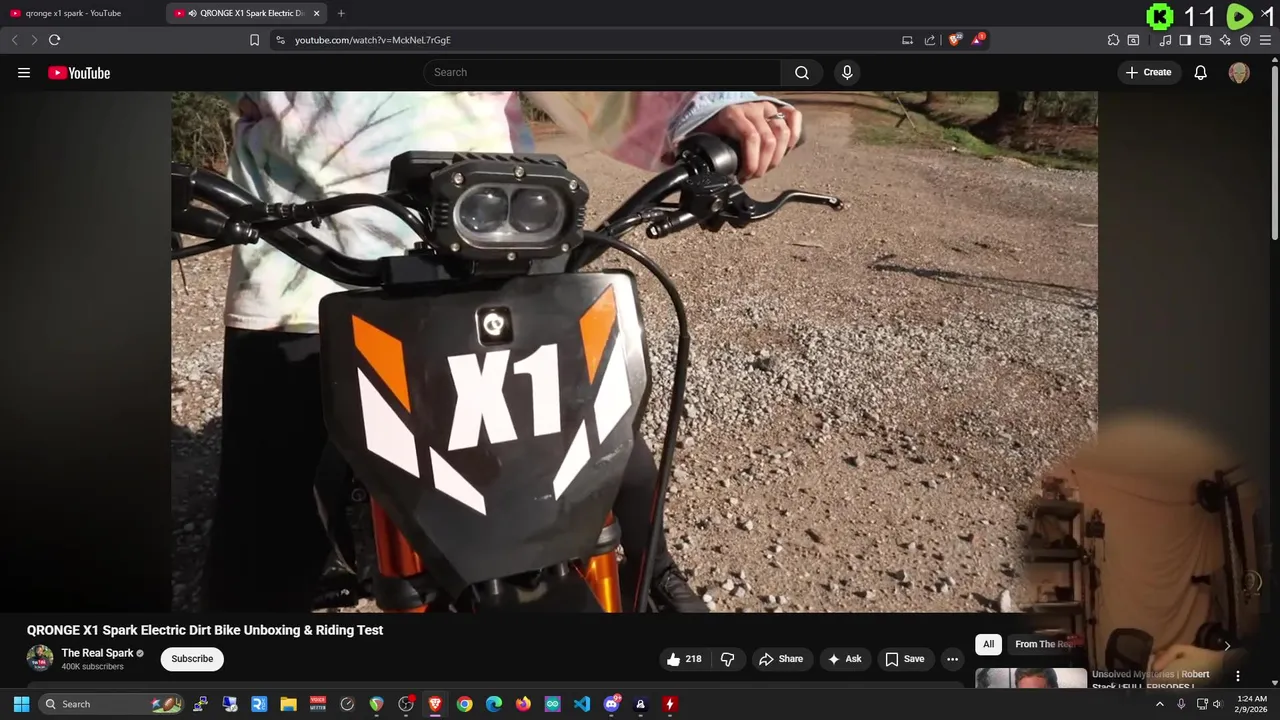Open Leo AI sparkle icon in toolbar
The width and height of the screenshot is (1280, 720).
(1225, 40)
